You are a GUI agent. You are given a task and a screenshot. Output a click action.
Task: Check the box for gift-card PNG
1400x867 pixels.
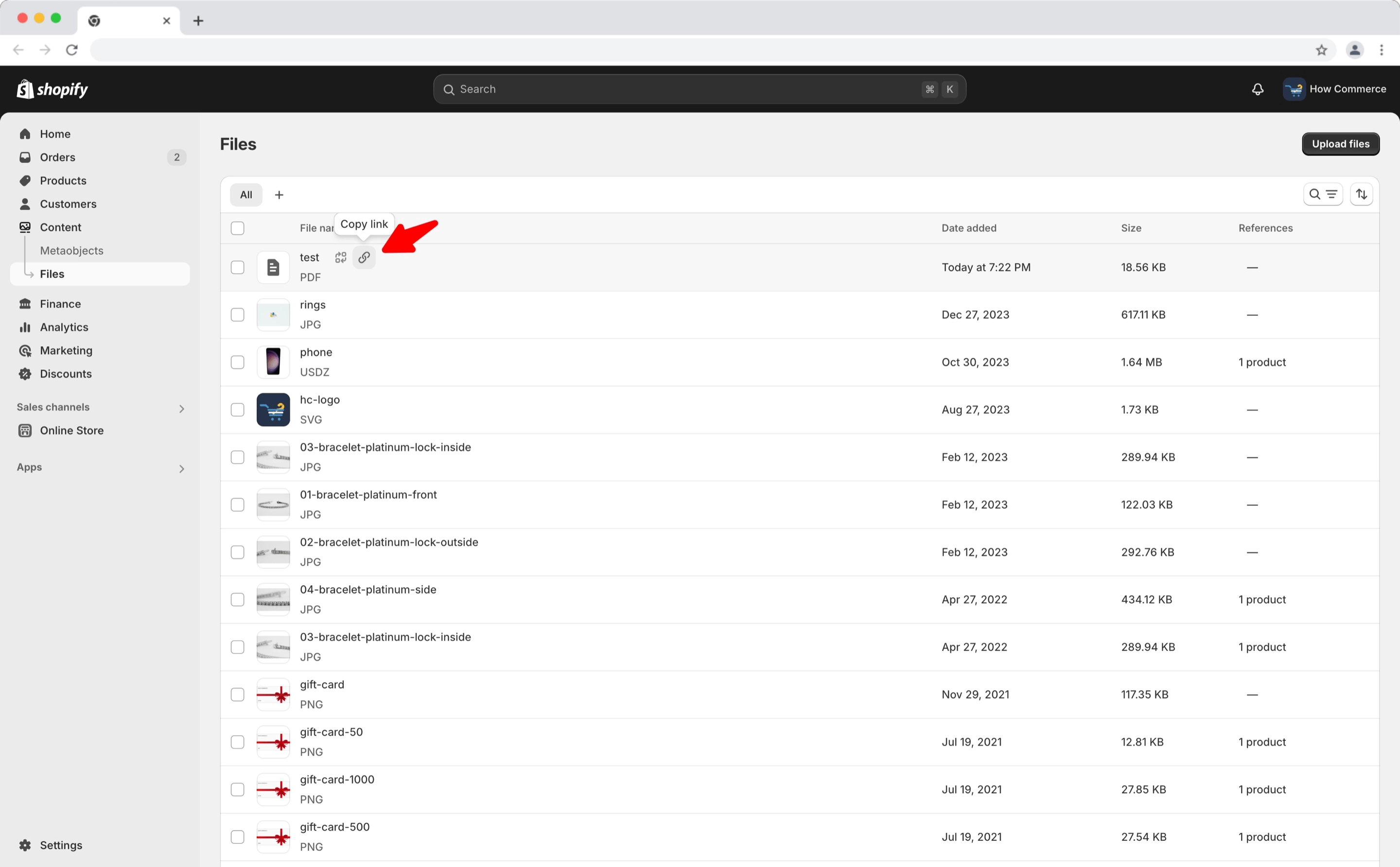tap(237, 695)
